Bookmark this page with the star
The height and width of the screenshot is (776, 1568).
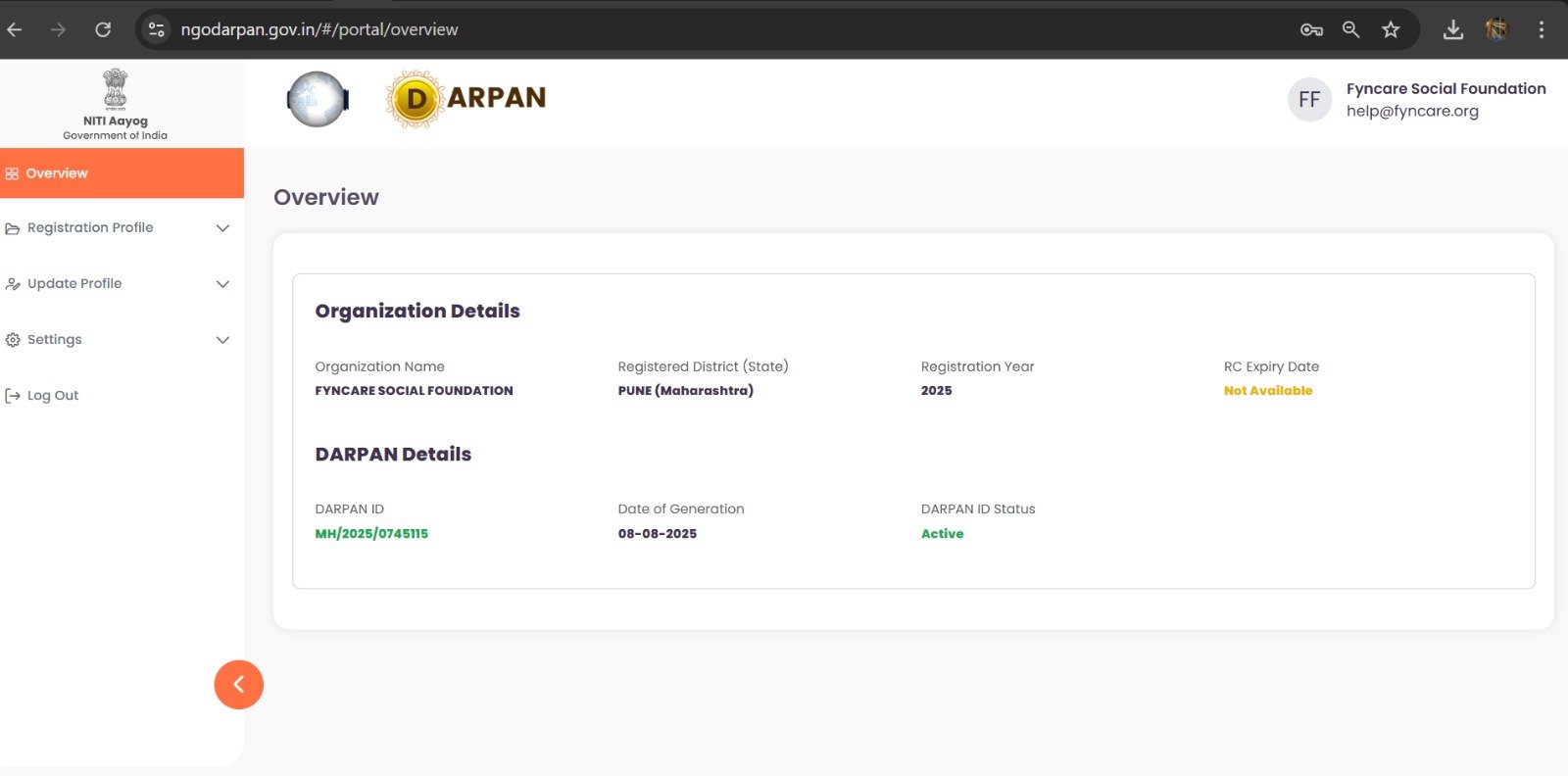coord(1391,29)
